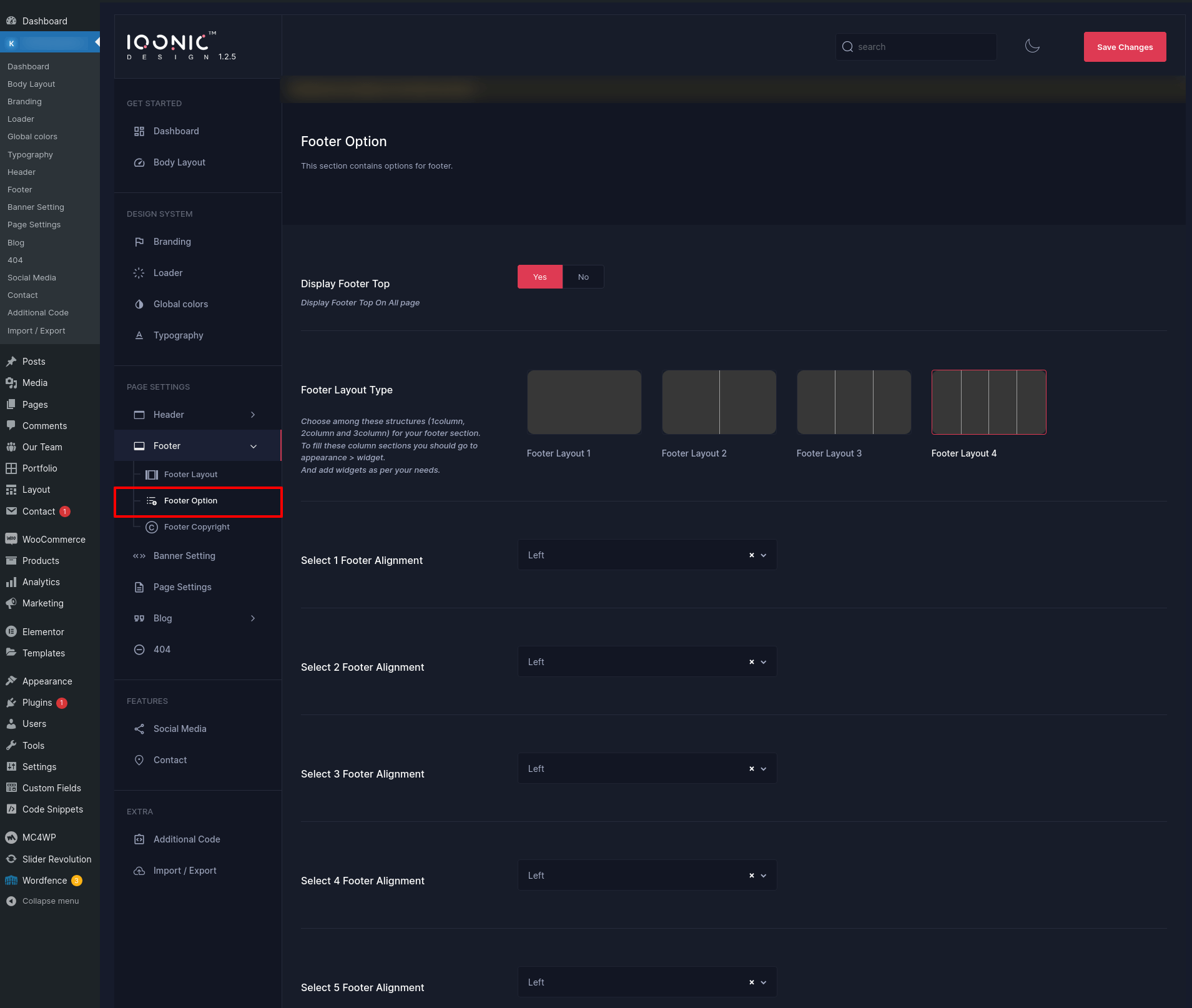Select Footer Layout 4 thumbnail
This screenshot has height=1008, width=1192.
pyautogui.click(x=989, y=402)
